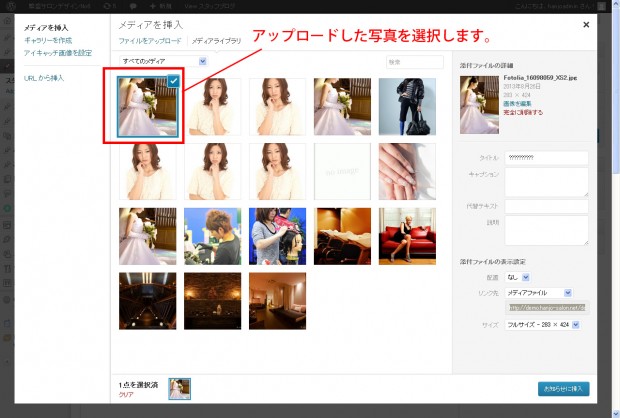Image resolution: width=620 pixels, height=418 pixels.
Task: Open the サイズ size dropdown
Action: click(543, 325)
